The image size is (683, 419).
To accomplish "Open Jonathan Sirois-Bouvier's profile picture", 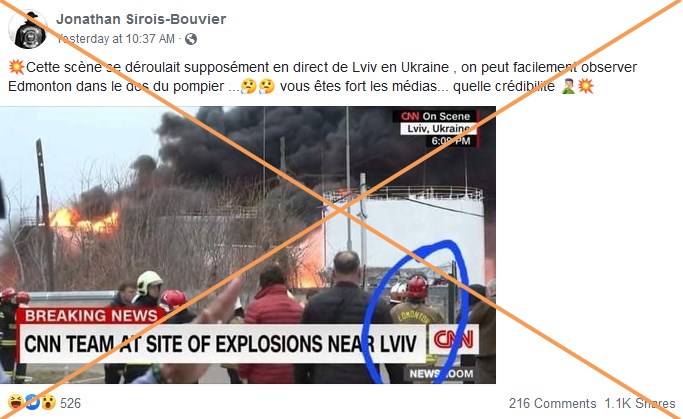I will (x=27, y=29).
